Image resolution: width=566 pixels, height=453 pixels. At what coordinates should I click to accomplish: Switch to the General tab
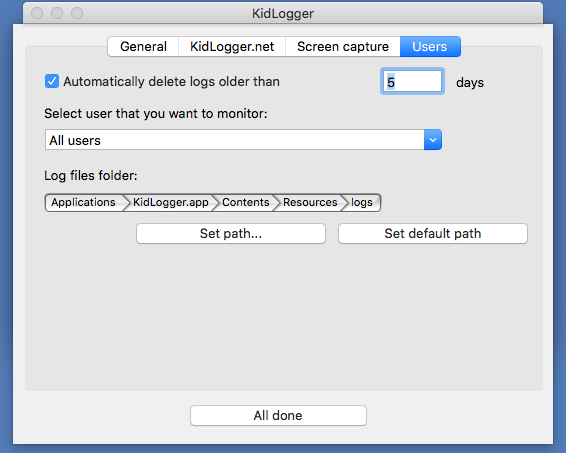[143, 47]
